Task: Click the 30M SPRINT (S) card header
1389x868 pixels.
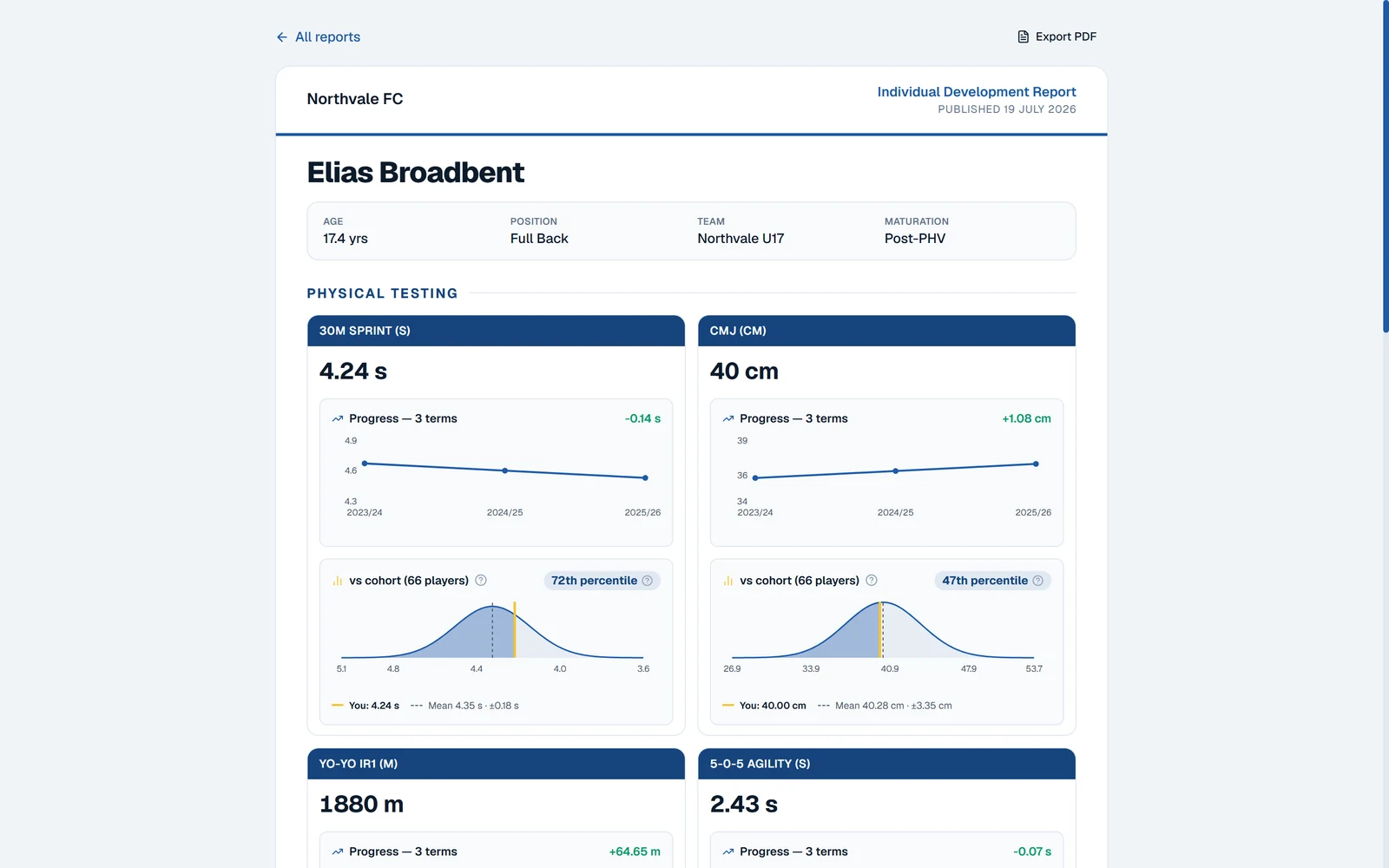Action: 496,331
